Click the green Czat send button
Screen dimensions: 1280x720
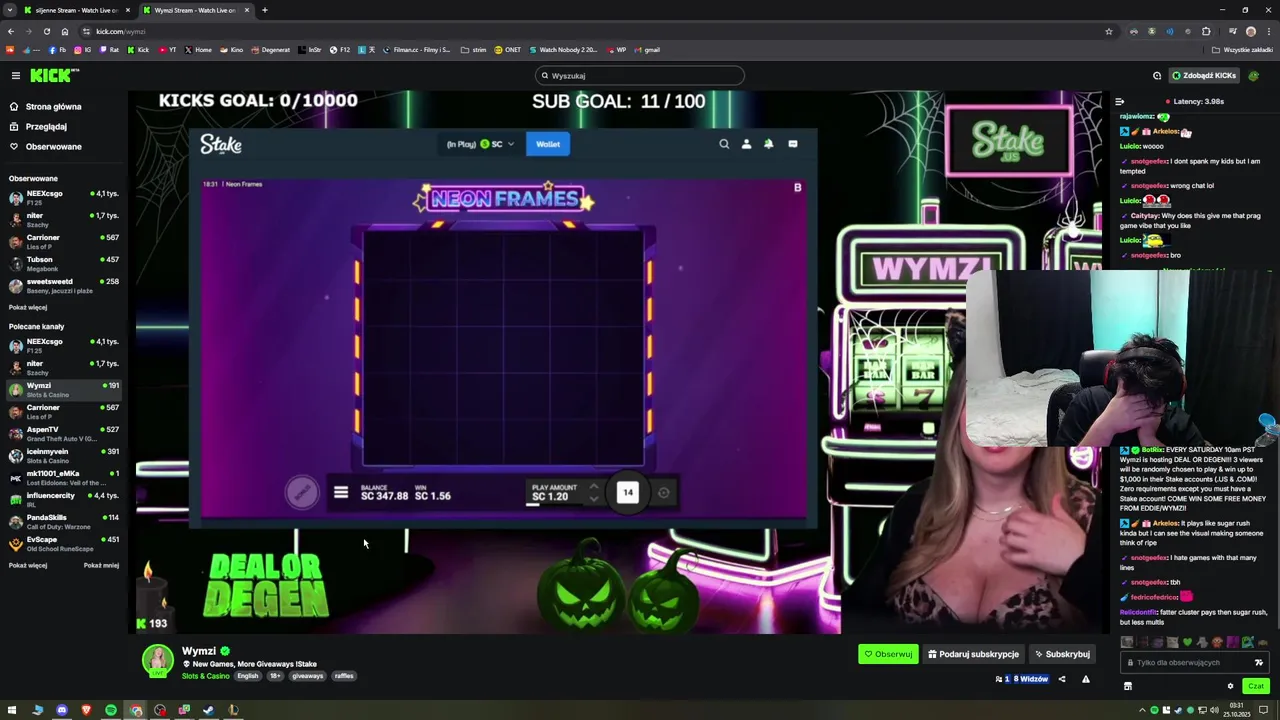click(x=1256, y=686)
